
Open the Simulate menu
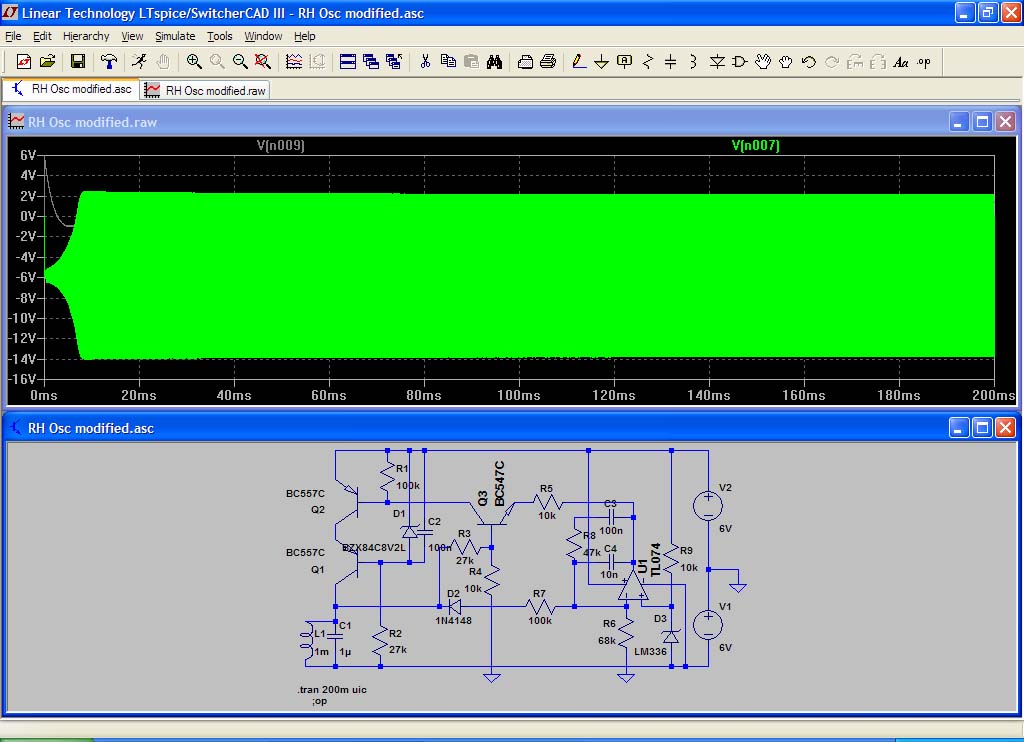(175, 36)
